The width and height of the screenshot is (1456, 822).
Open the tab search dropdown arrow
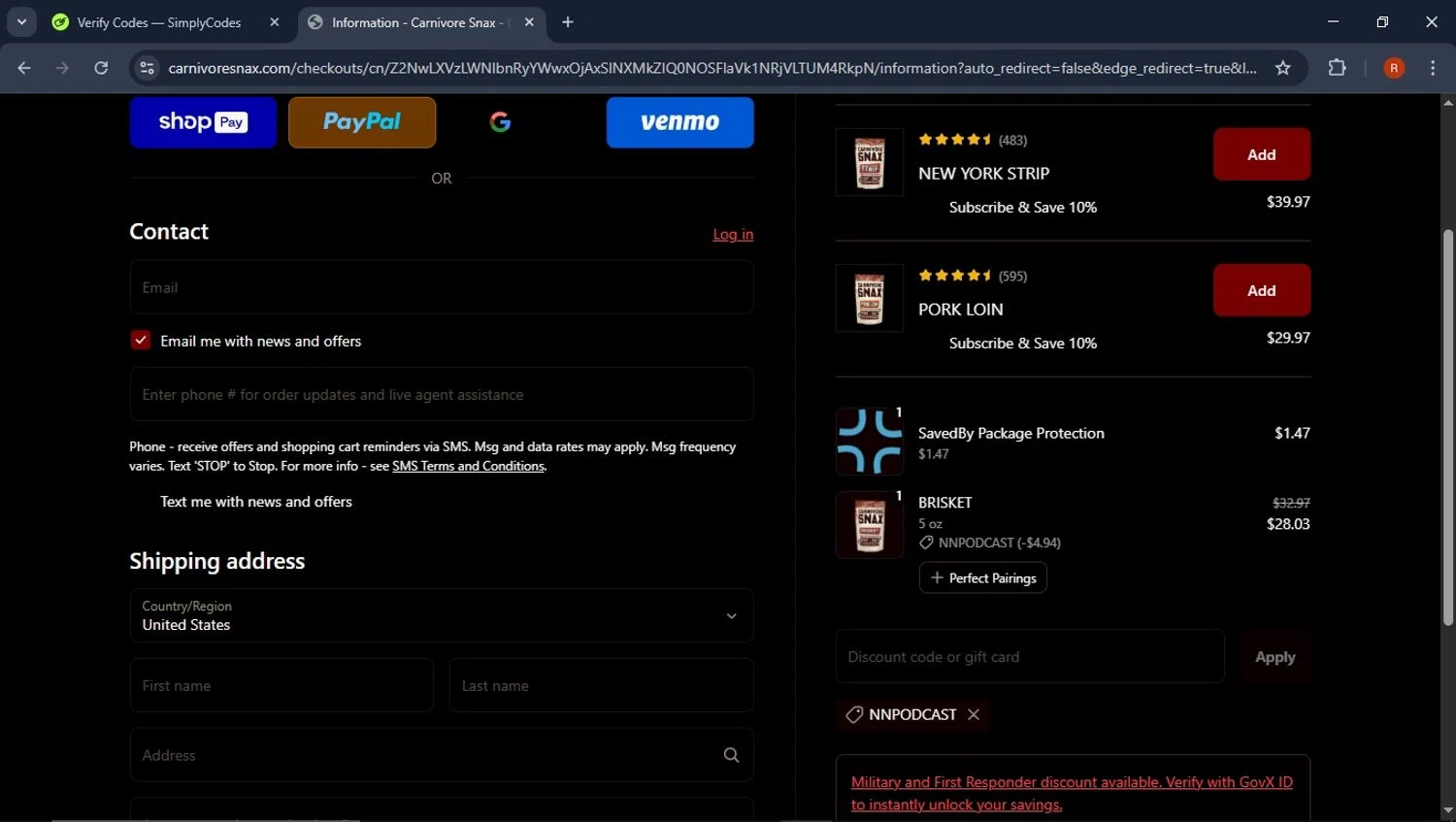pos(21,21)
